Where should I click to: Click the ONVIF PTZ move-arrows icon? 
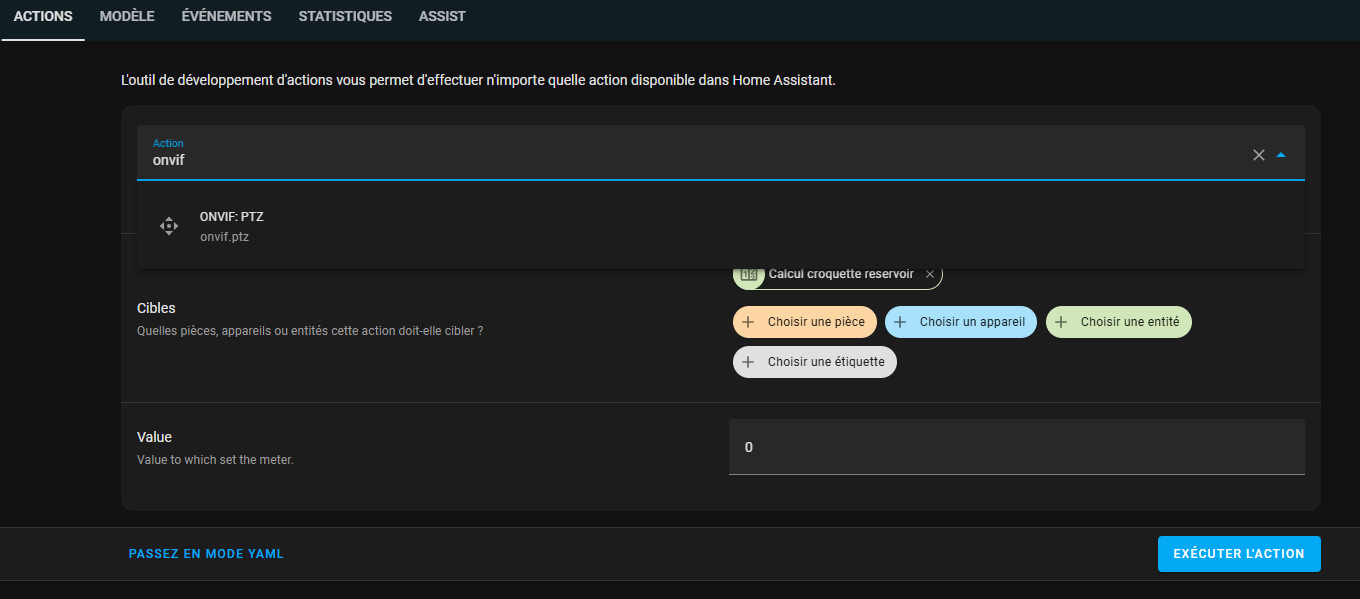pyautogui.click(x=169, y=226)
